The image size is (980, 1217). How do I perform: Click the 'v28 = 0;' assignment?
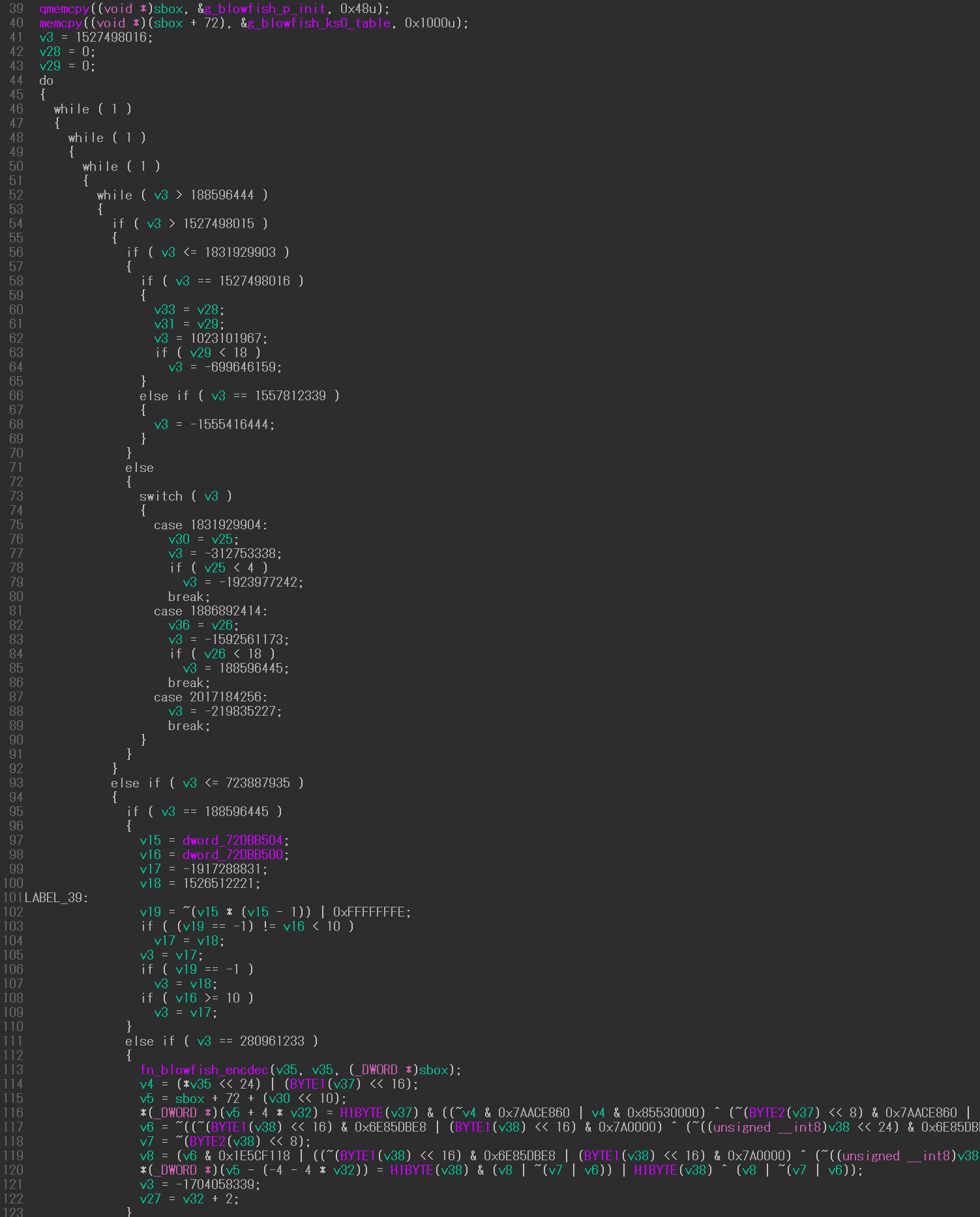67,51
